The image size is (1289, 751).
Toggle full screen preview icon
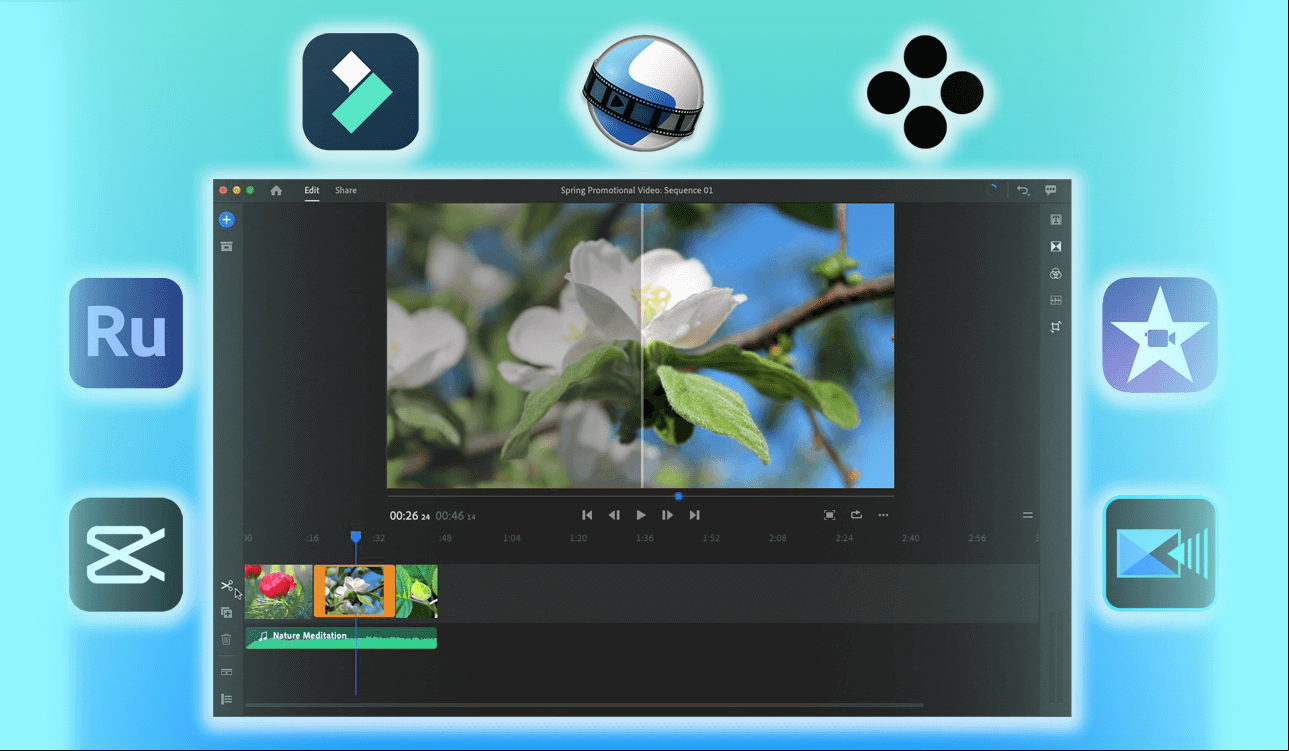pos(829,515)
